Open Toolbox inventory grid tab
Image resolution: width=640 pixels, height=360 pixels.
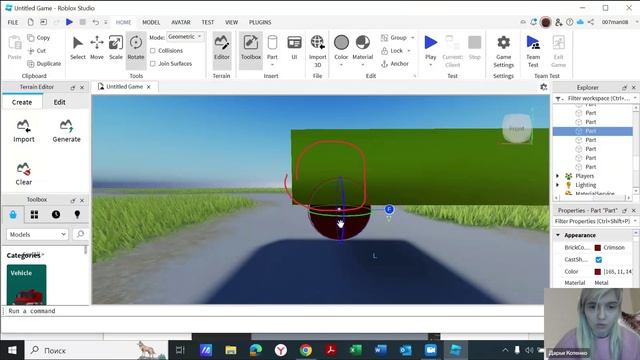pos(34,214)
